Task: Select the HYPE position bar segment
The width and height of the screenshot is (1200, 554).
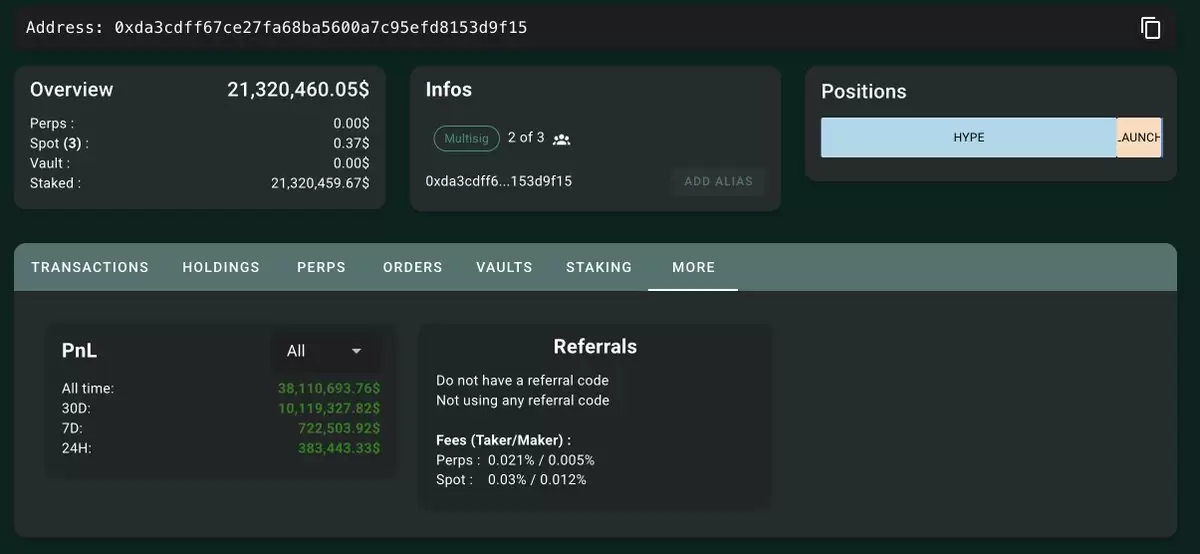Action: click(968, 138)
